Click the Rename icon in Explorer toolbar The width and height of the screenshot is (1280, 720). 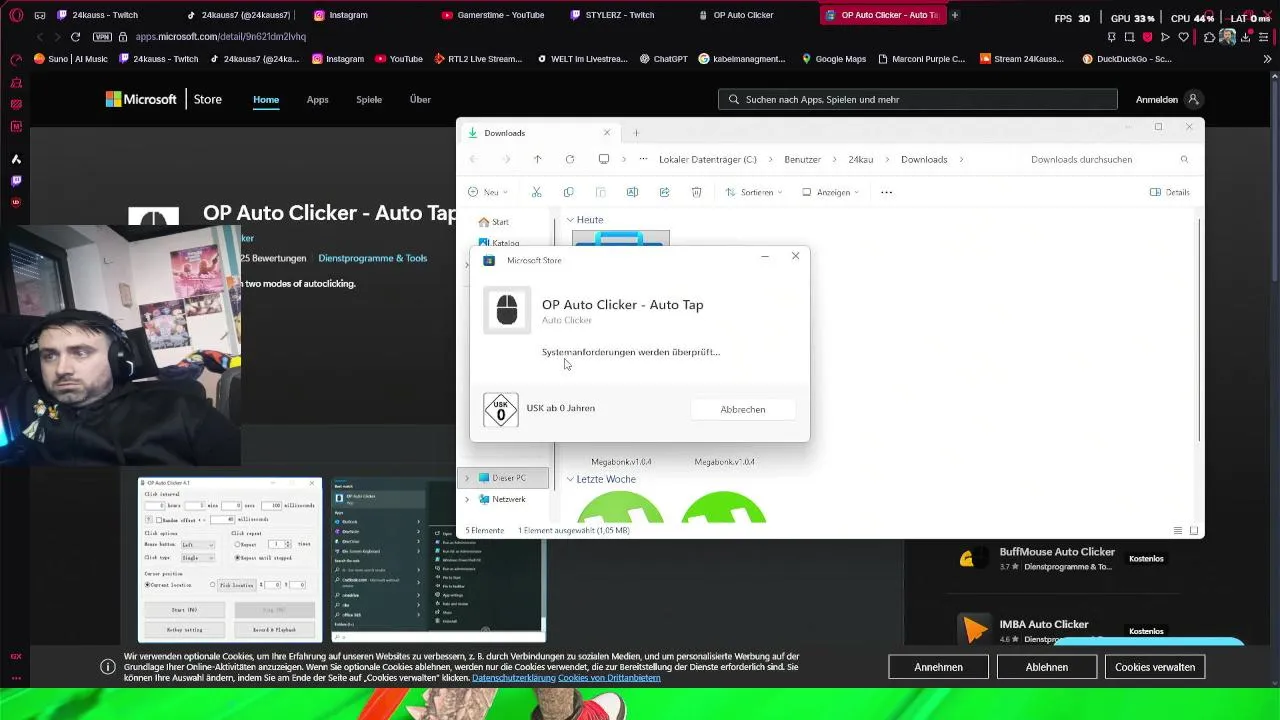pos(632,192)
